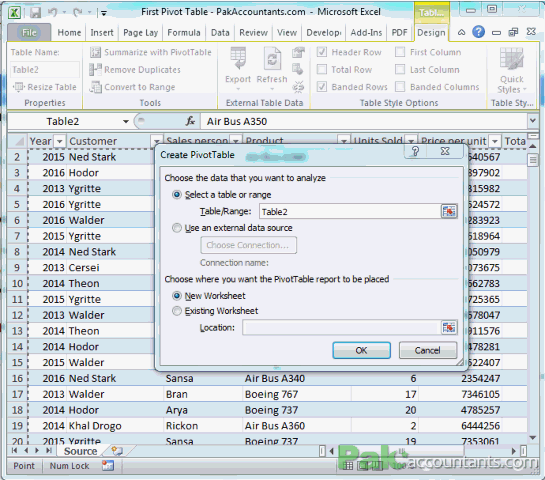The height and width of the screenshot is (480, 545).
Task: Click the Excel application icon in title bar
Action: 14,13
